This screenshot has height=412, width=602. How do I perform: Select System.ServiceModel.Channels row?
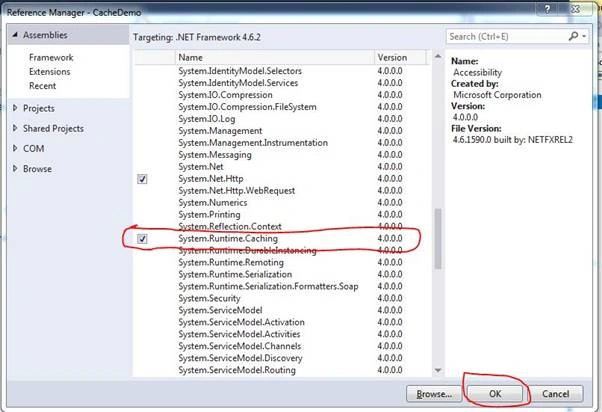pyautogui.click(x=281, y=346)
